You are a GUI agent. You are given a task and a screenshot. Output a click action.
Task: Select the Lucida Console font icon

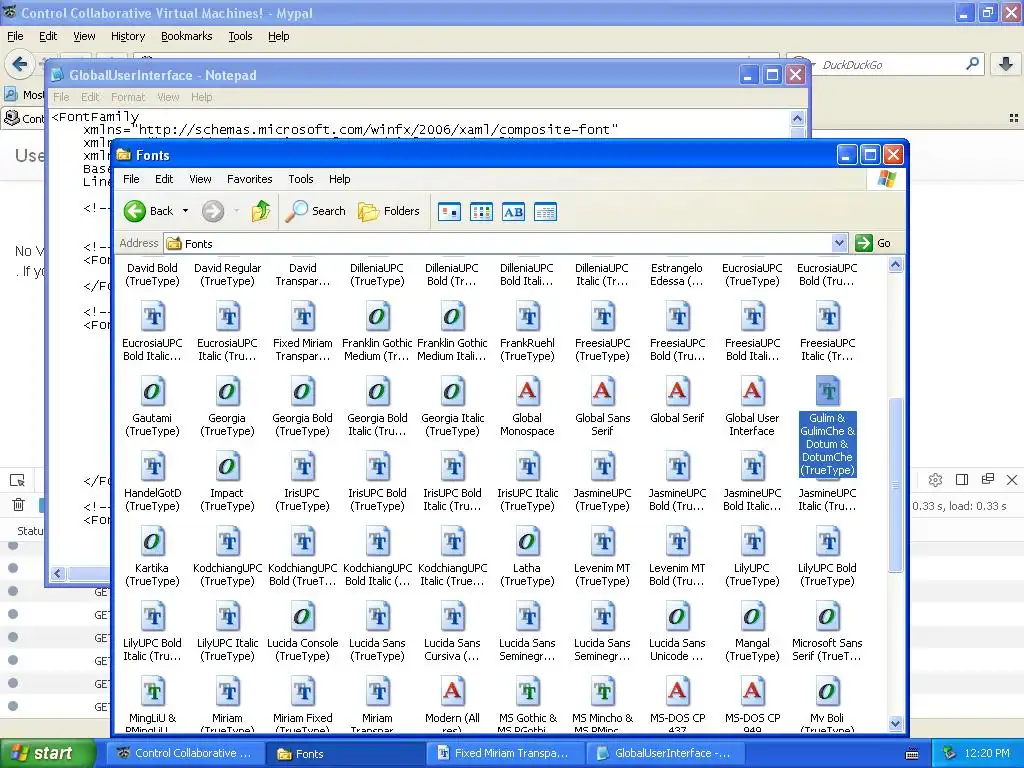point(302,616)
